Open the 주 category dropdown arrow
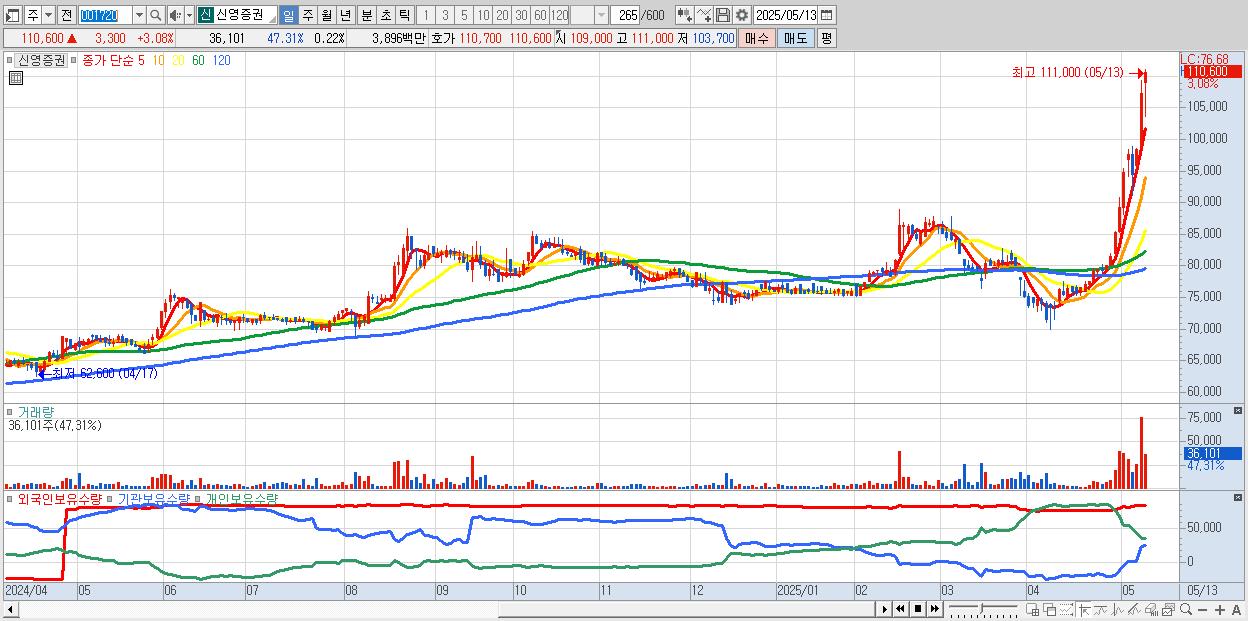 click(48, 15)
